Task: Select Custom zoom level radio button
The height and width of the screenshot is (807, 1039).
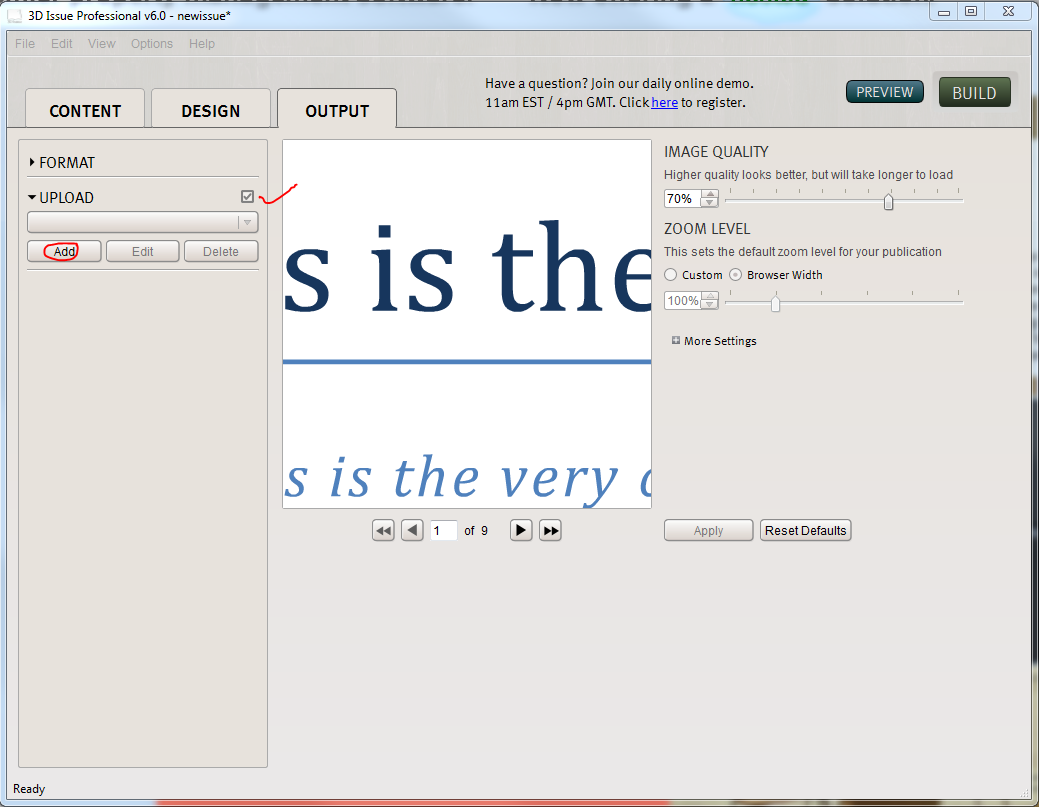Action: tap(671, 275)
